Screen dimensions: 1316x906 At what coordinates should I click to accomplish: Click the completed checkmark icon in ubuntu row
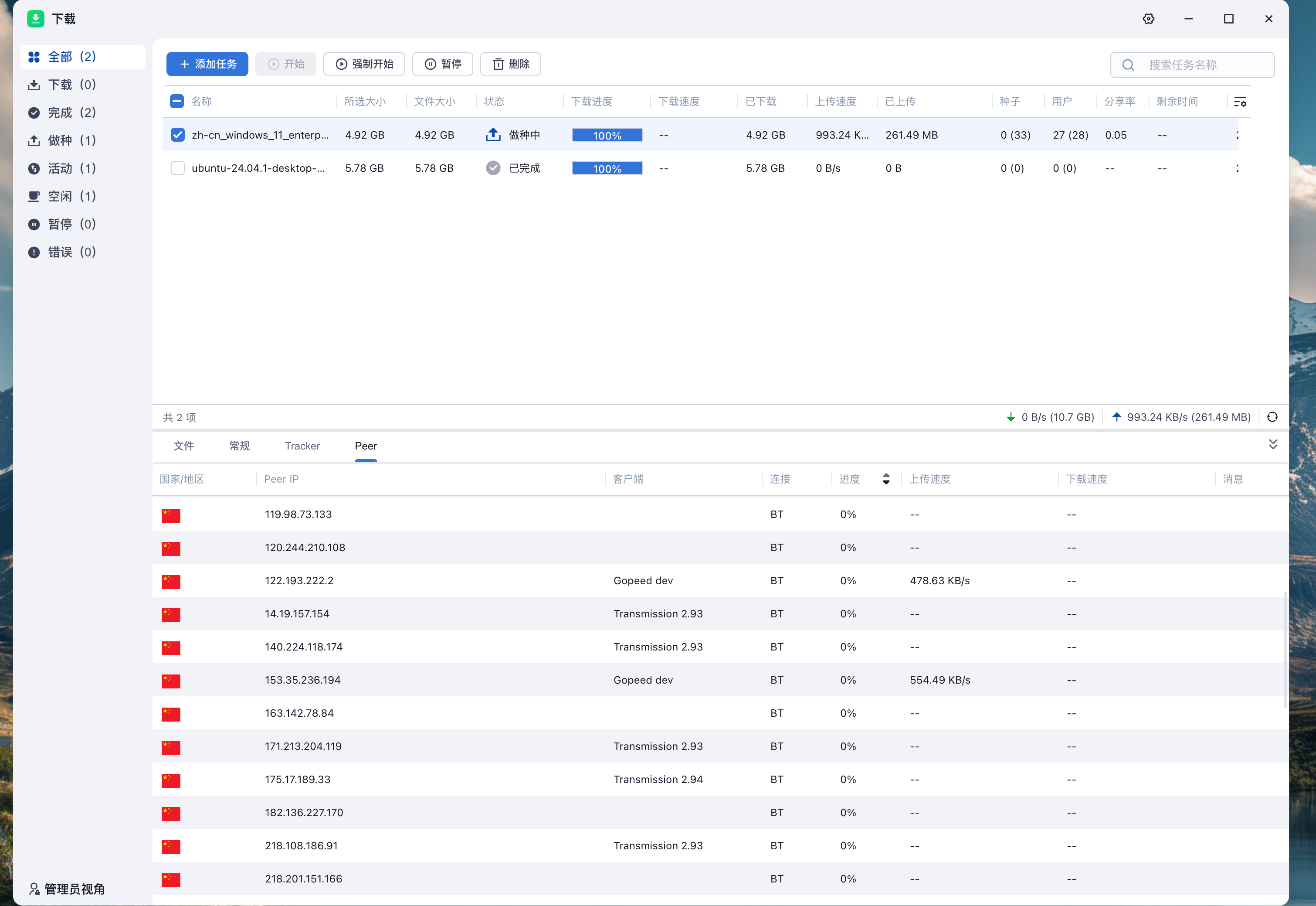coord(493,168)
